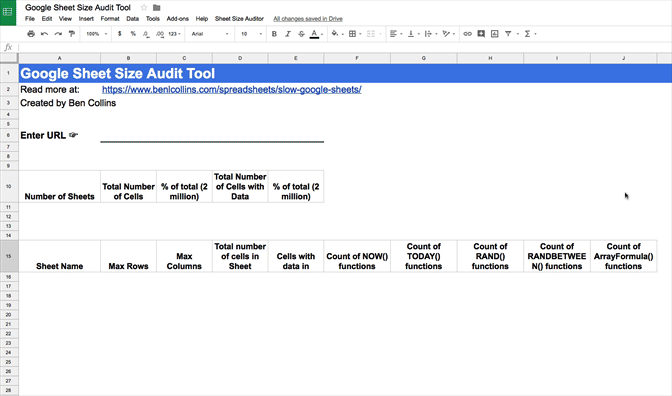Click the insert link icon
This screenshot has height=396, width=672.
[x=468, y=34]
